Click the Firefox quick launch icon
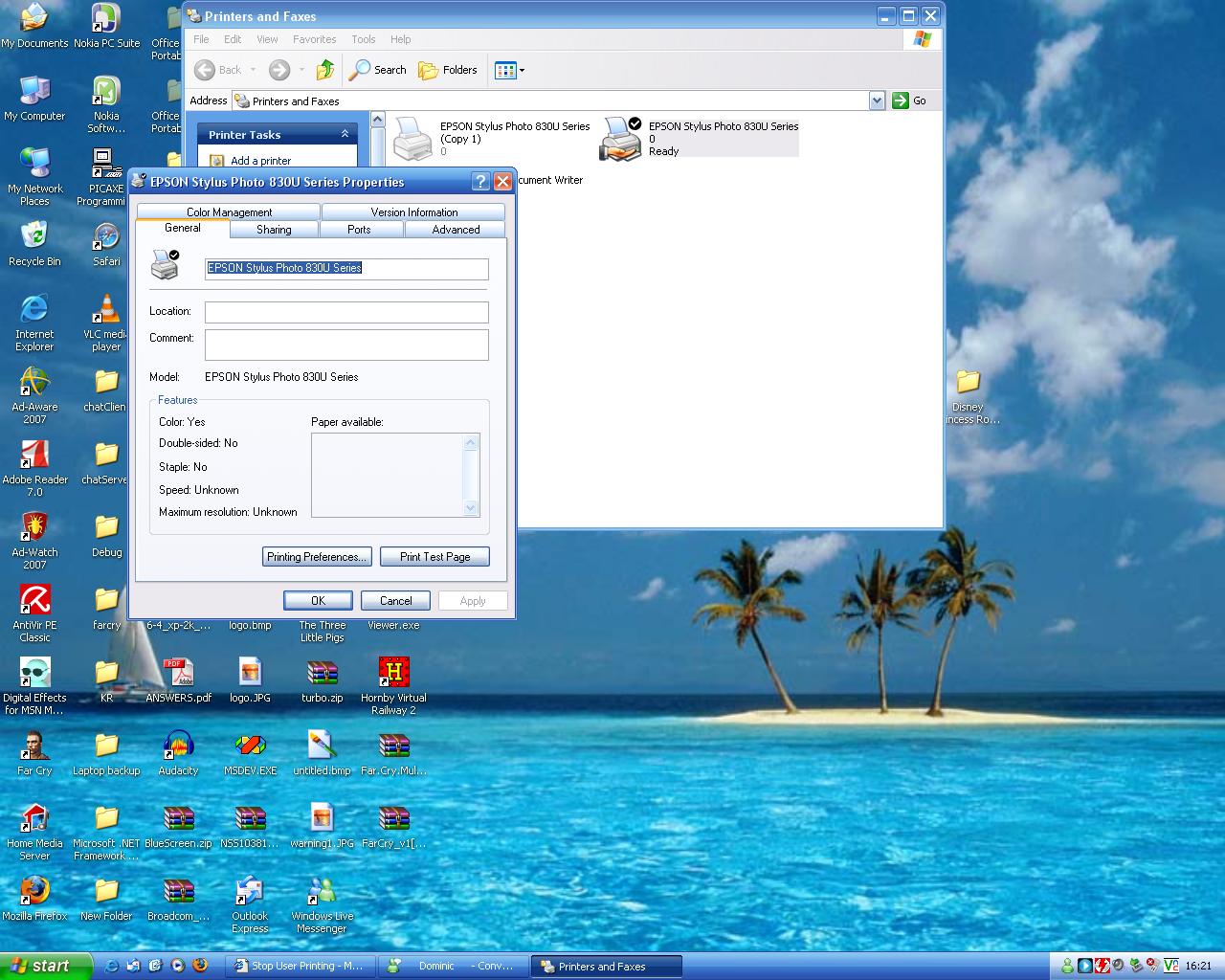 click(200, 966)
